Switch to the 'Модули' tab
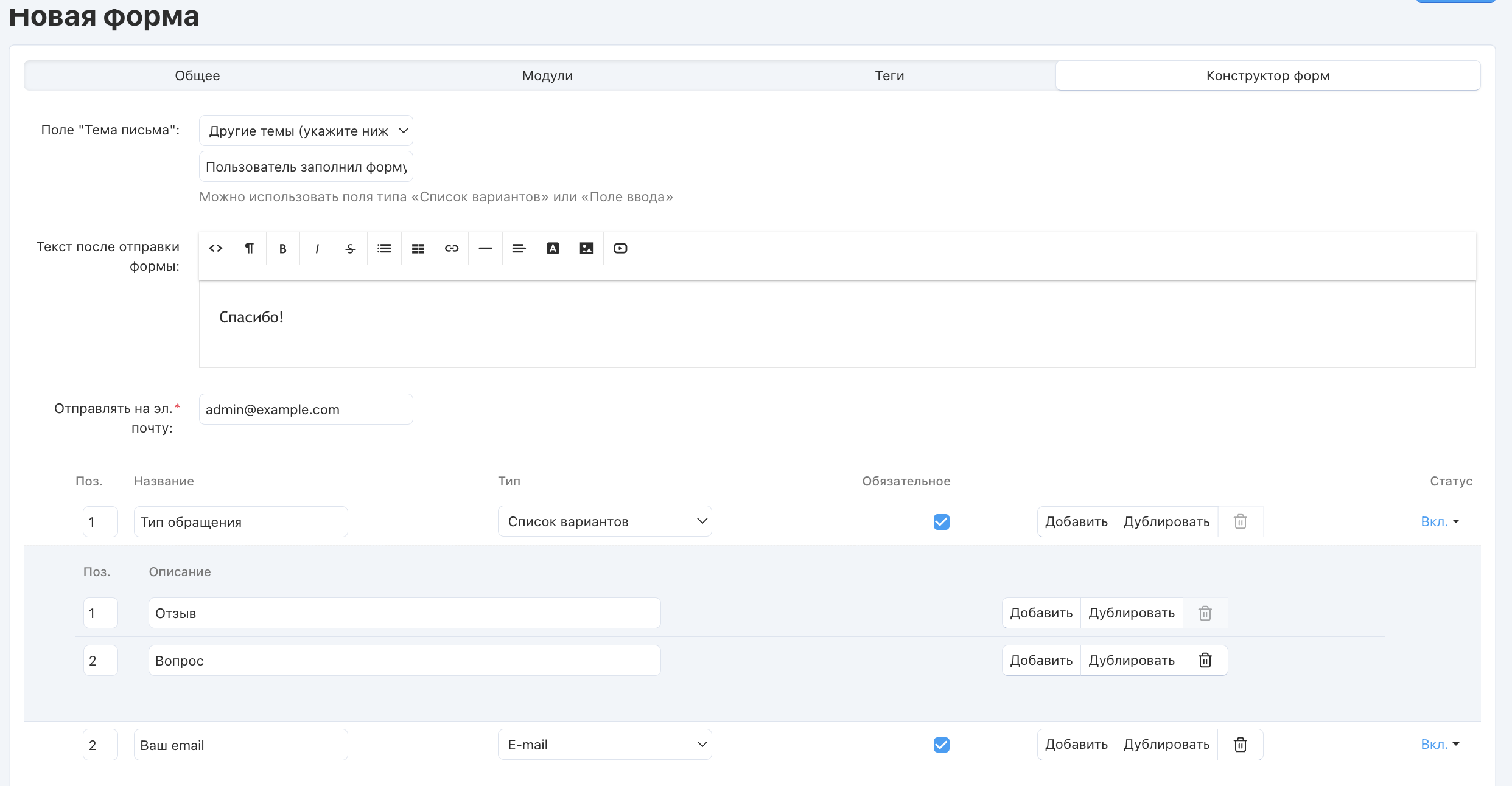The width and height of the screenshot is (1512, 786). click(x=547, y=75)
